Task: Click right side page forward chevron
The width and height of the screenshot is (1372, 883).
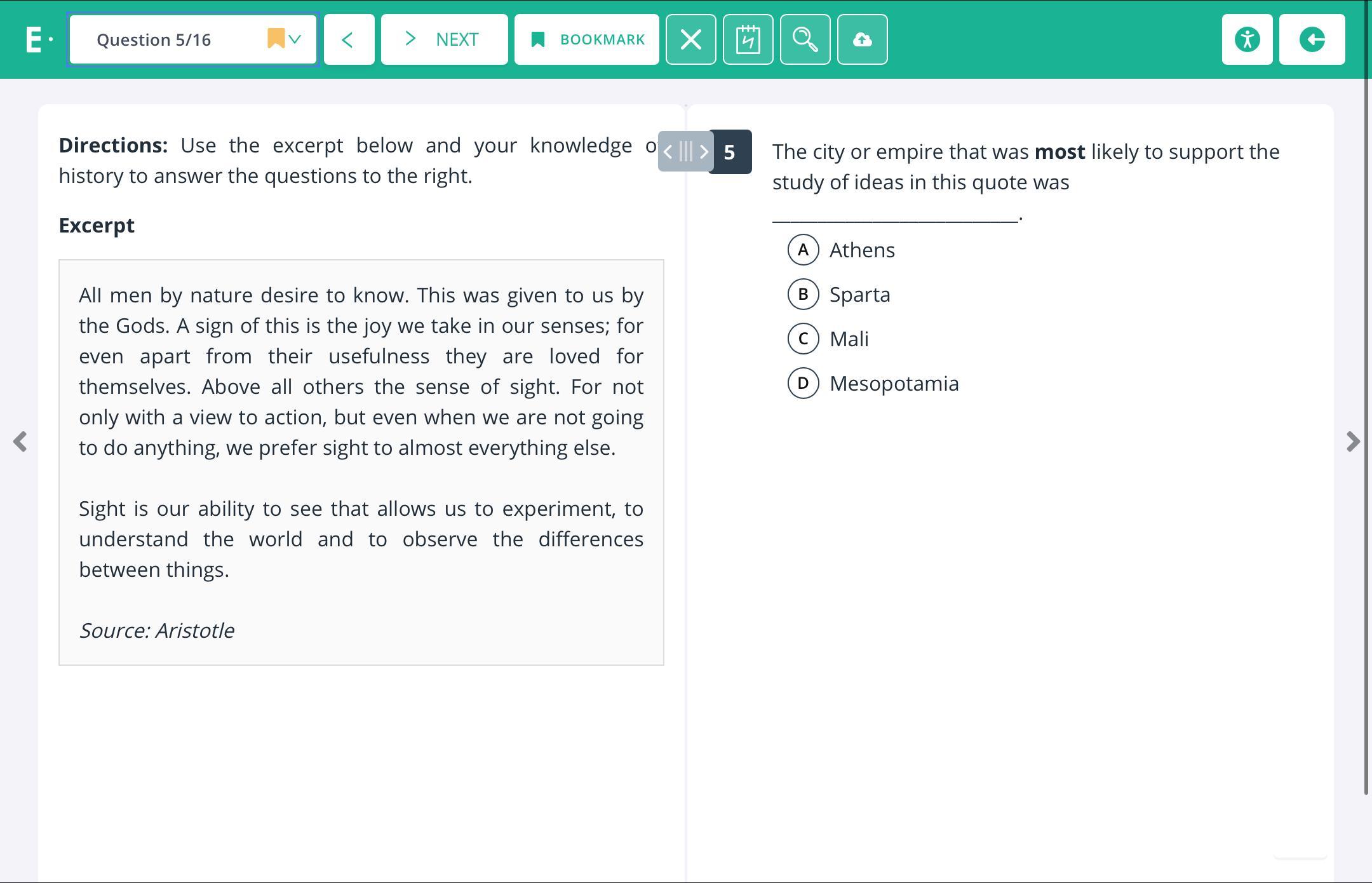Action: pos(1353,441)
